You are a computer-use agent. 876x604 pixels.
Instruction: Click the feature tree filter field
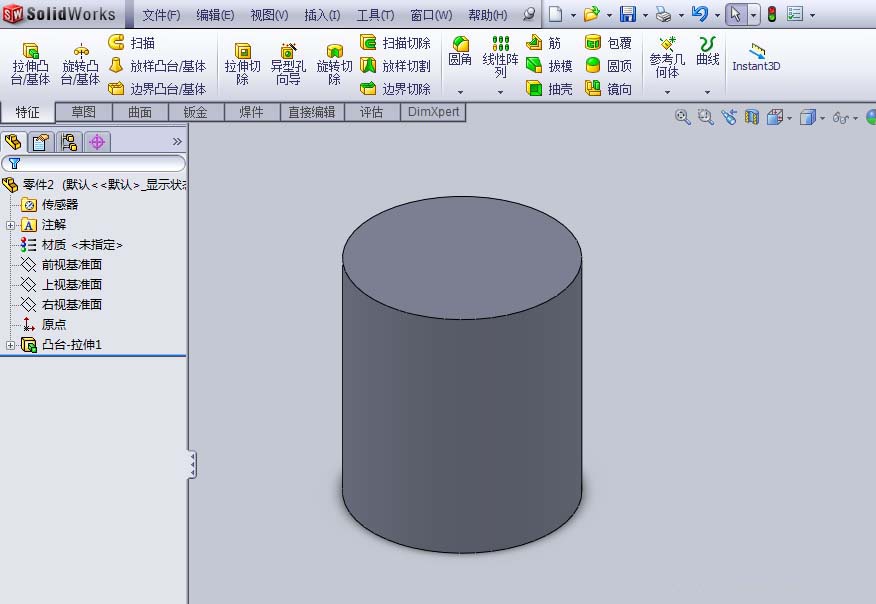94,163
